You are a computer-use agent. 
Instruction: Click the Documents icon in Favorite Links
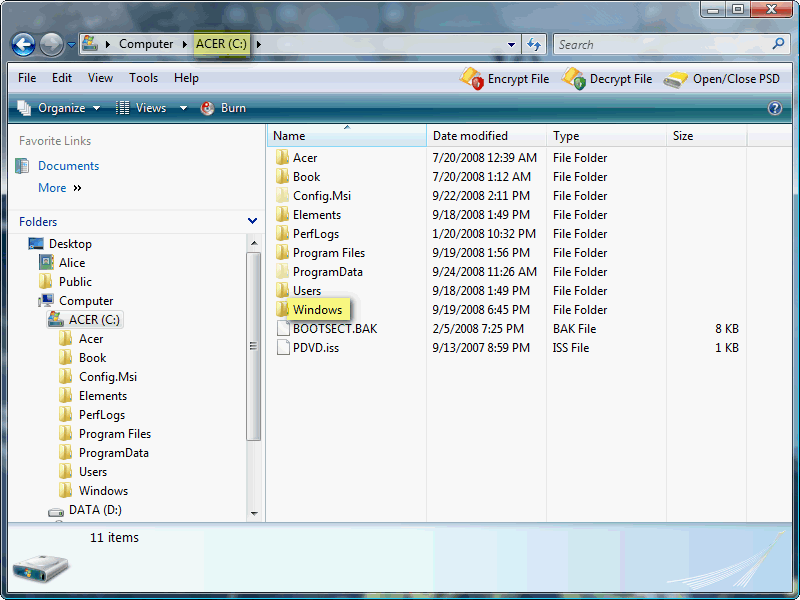point(22,166)
